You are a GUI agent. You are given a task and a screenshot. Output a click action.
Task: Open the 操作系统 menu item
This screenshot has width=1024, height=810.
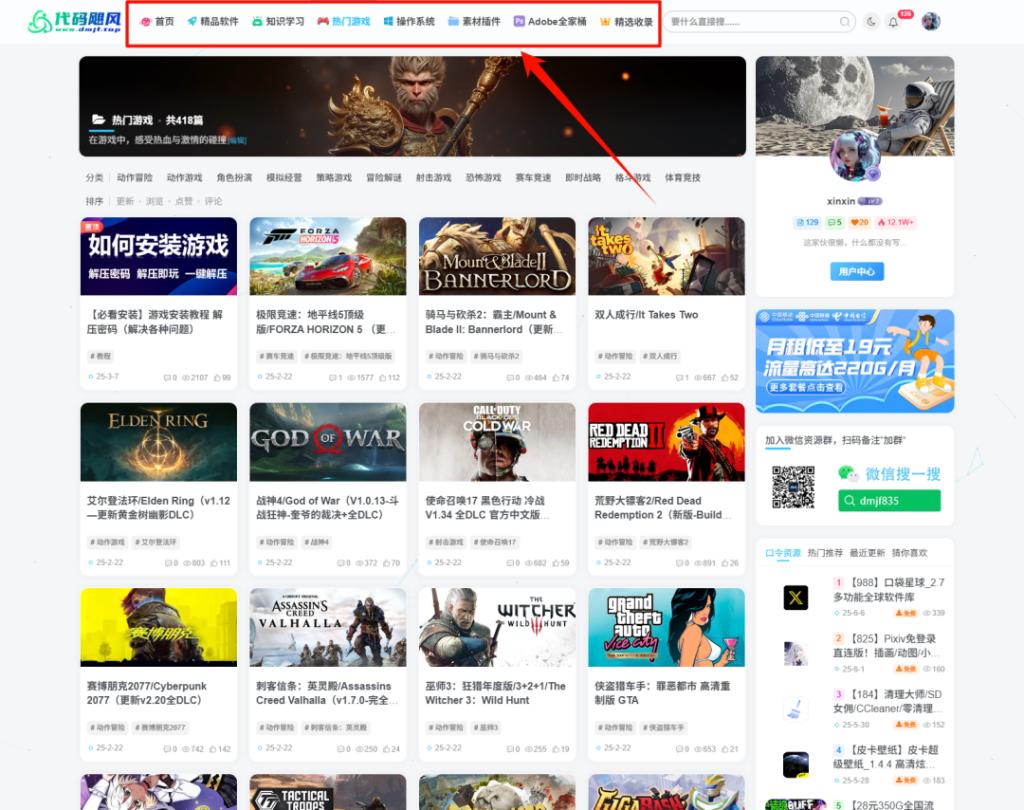pos(409,22)
